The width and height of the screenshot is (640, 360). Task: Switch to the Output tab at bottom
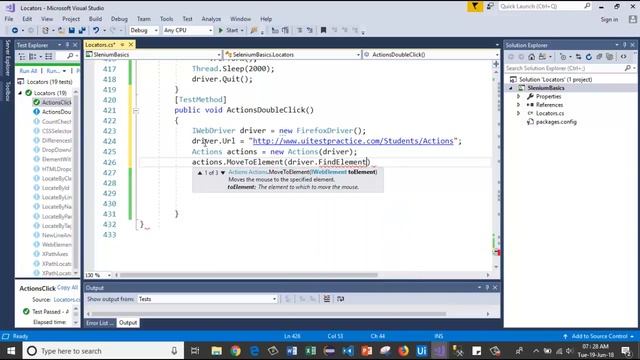tap(128, 323)
